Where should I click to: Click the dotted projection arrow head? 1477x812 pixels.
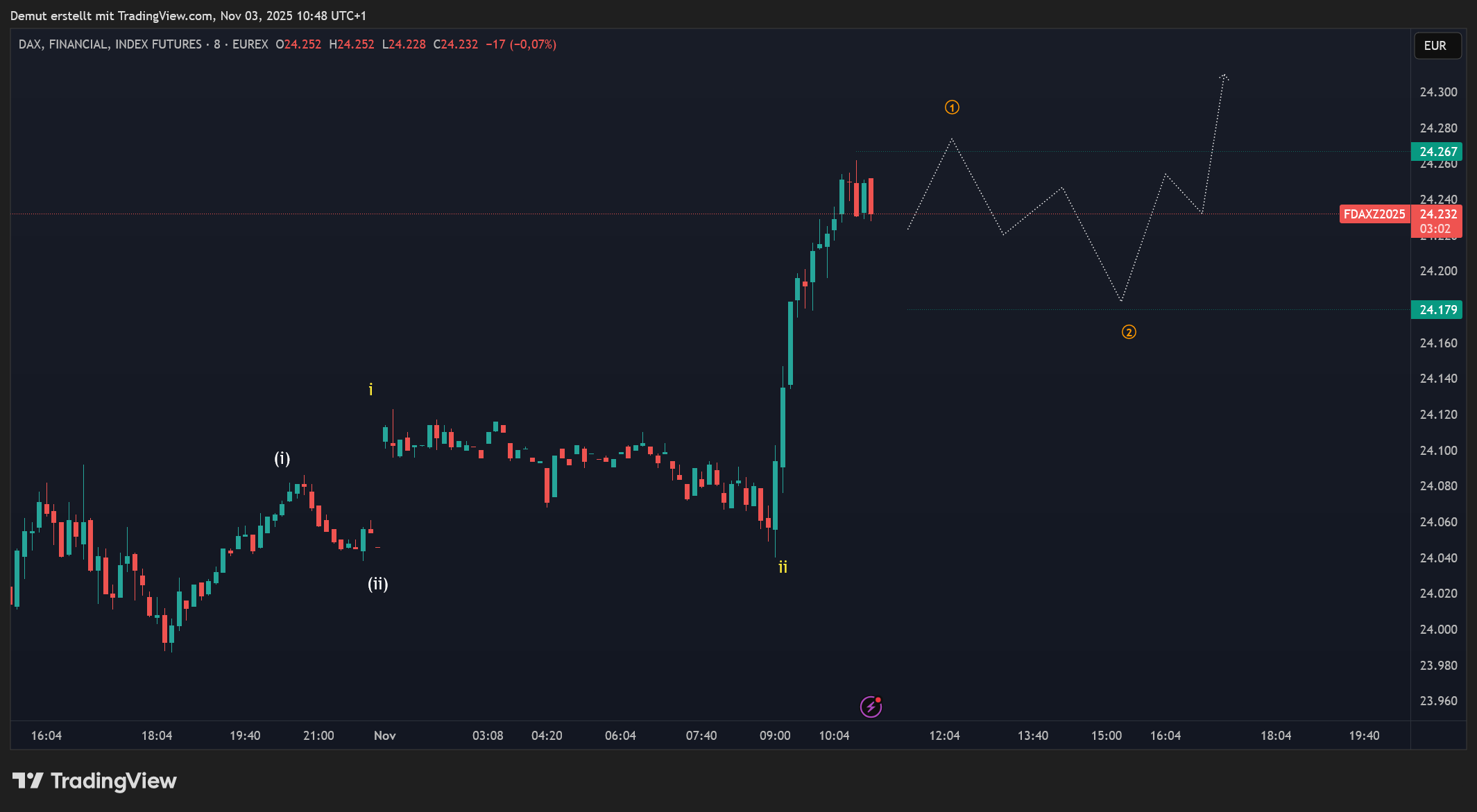coord(1224,76)
